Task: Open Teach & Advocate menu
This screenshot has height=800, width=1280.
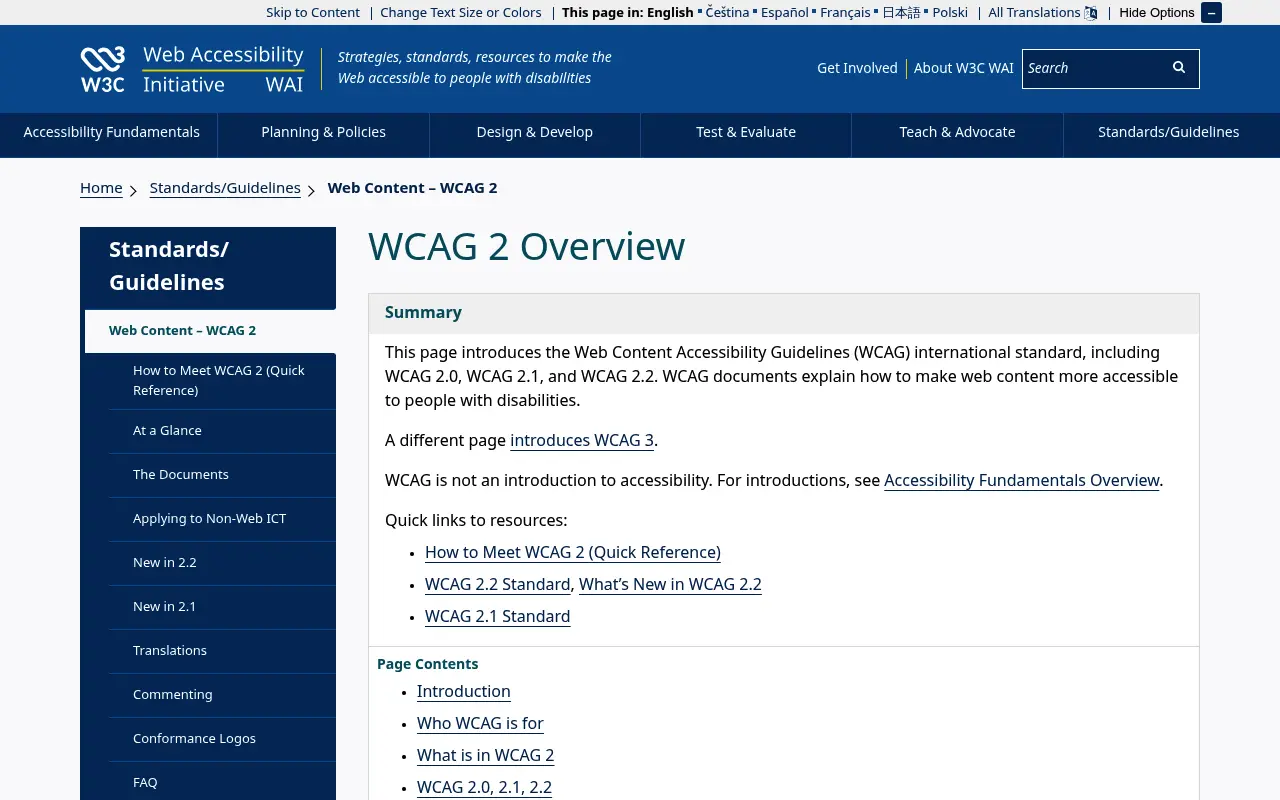Action: coord(957,132)
